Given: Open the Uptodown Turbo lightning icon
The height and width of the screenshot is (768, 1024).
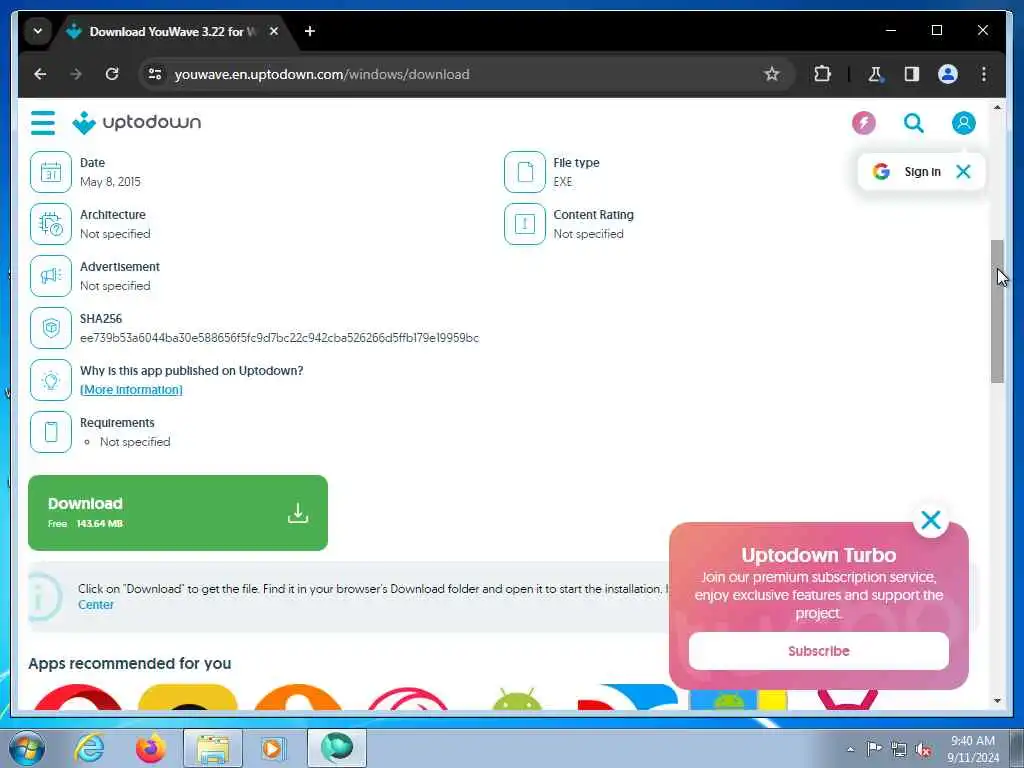Looking at the screenshot, I should pos(863,123).
